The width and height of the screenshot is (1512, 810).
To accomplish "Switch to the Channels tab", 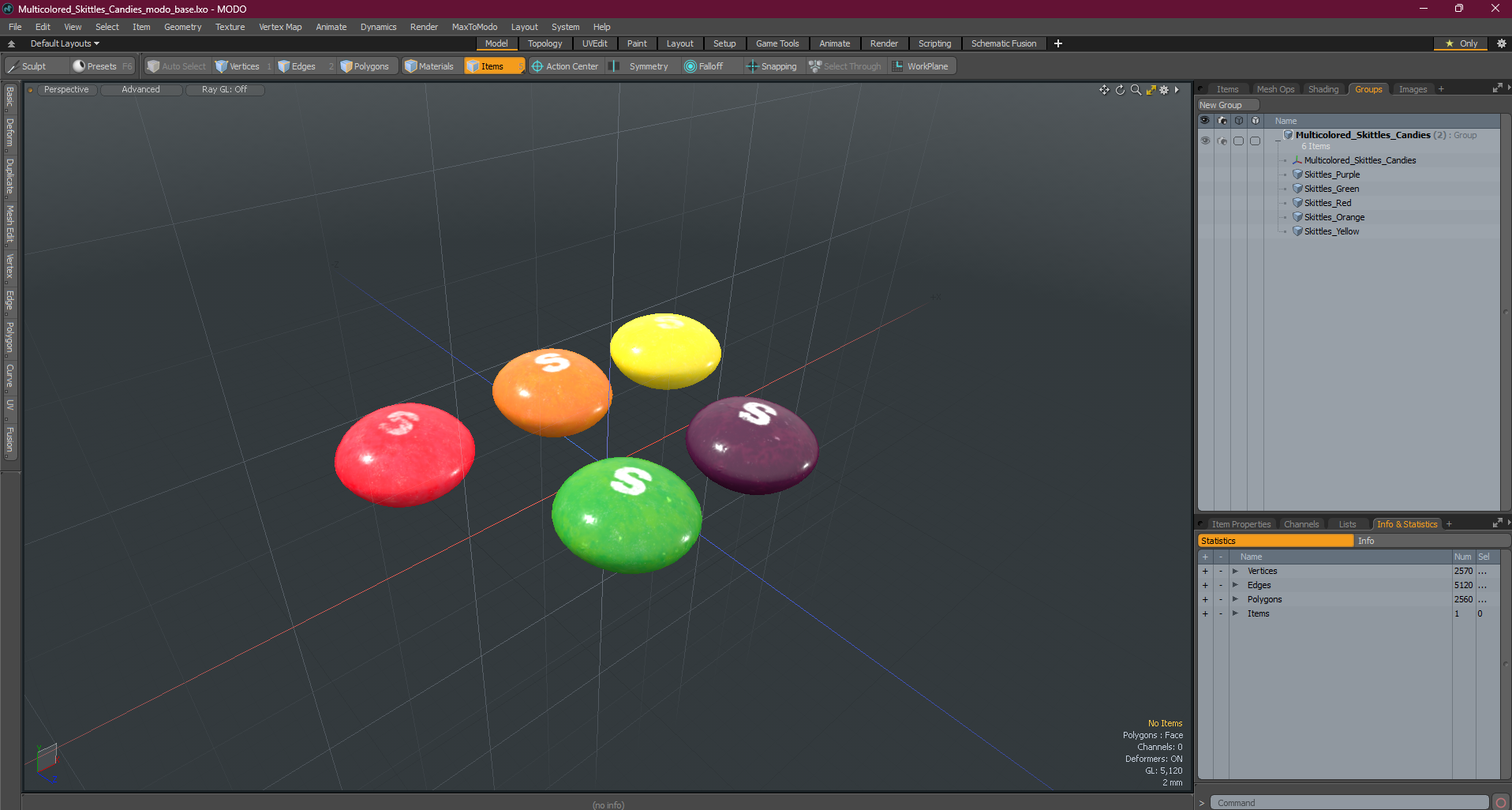I will (x=1301, y=524).
